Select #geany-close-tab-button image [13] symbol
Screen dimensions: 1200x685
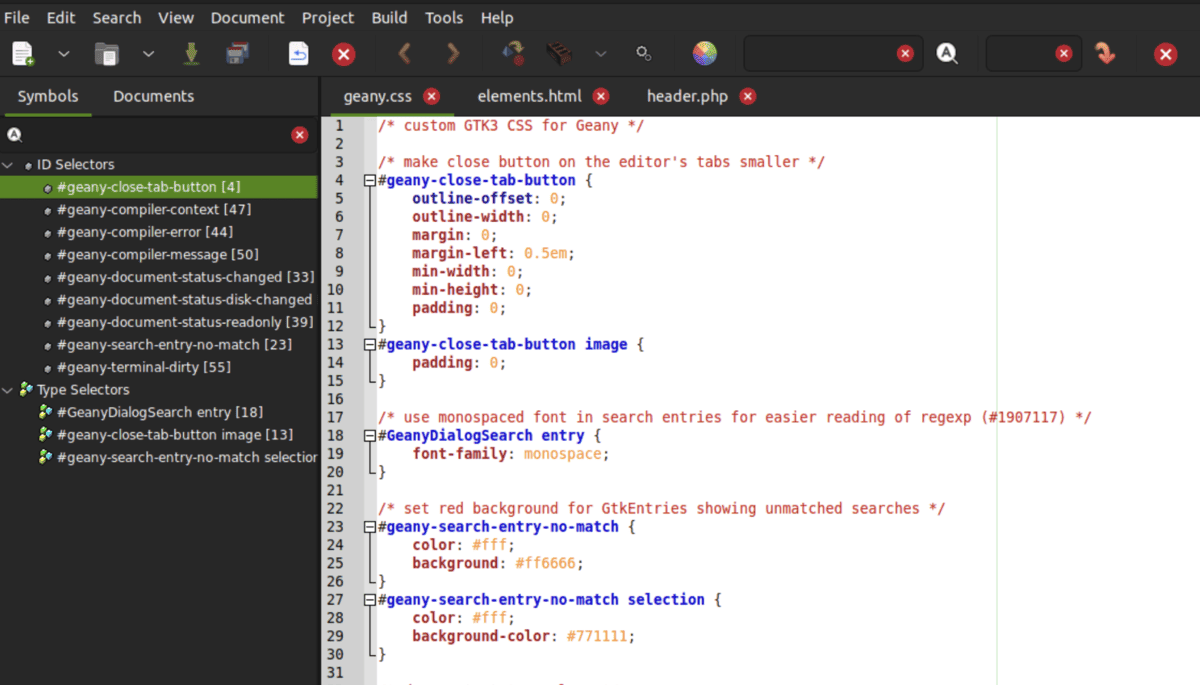[x=175, y=435]
